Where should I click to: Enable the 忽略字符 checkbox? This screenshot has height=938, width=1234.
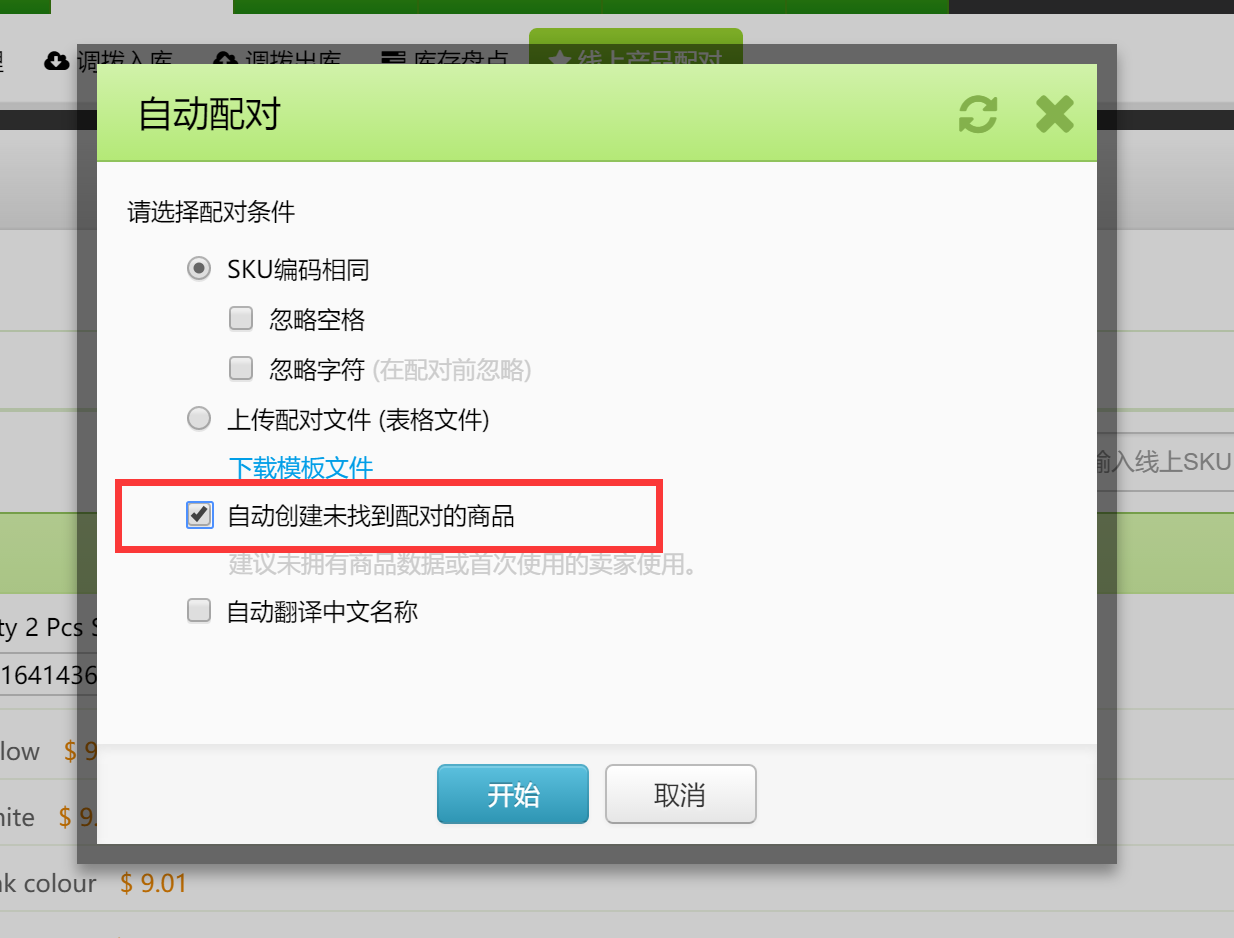point(241,369)
